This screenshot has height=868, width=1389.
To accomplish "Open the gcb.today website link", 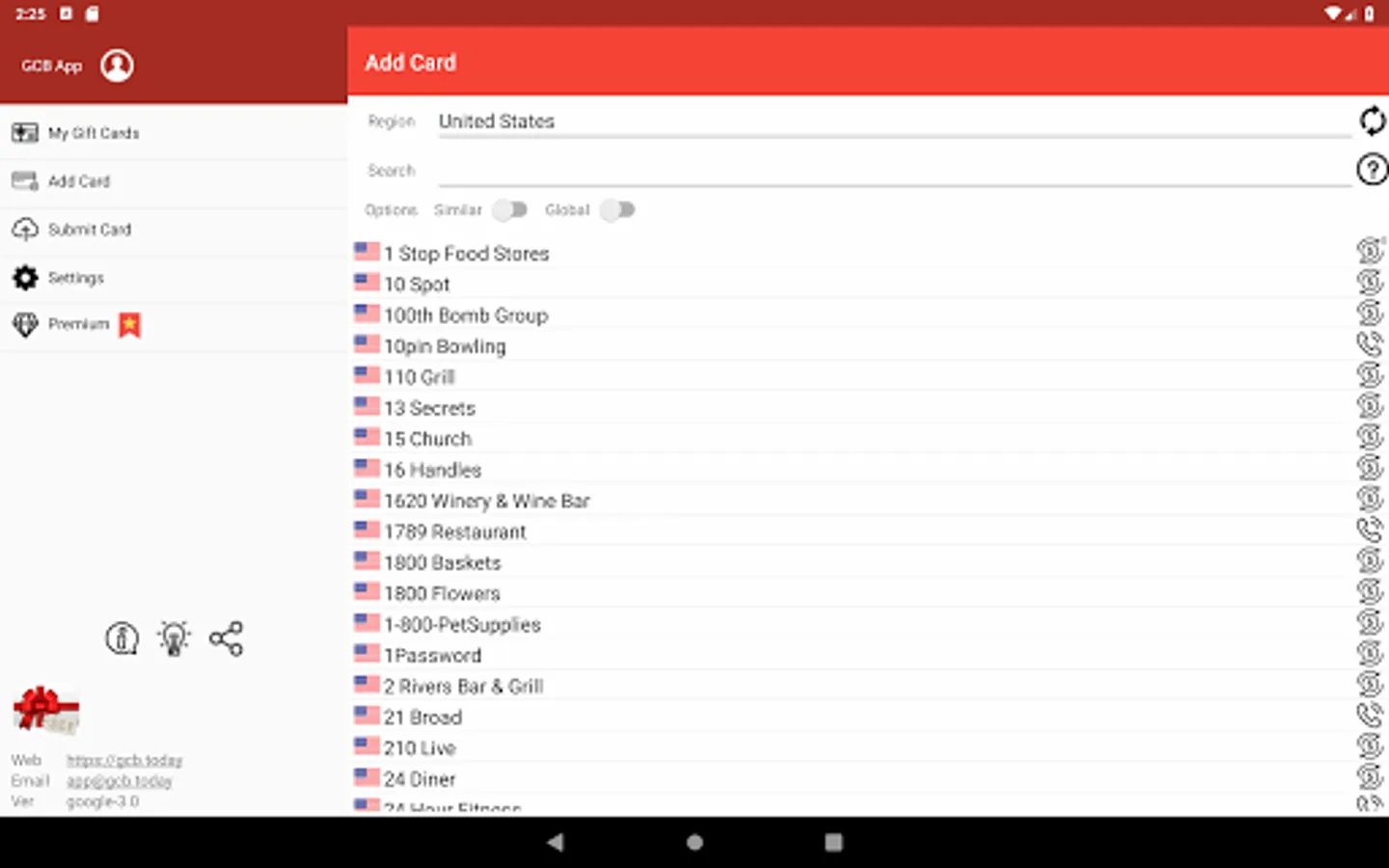I will pyautogui.click(x=124, y=761).
